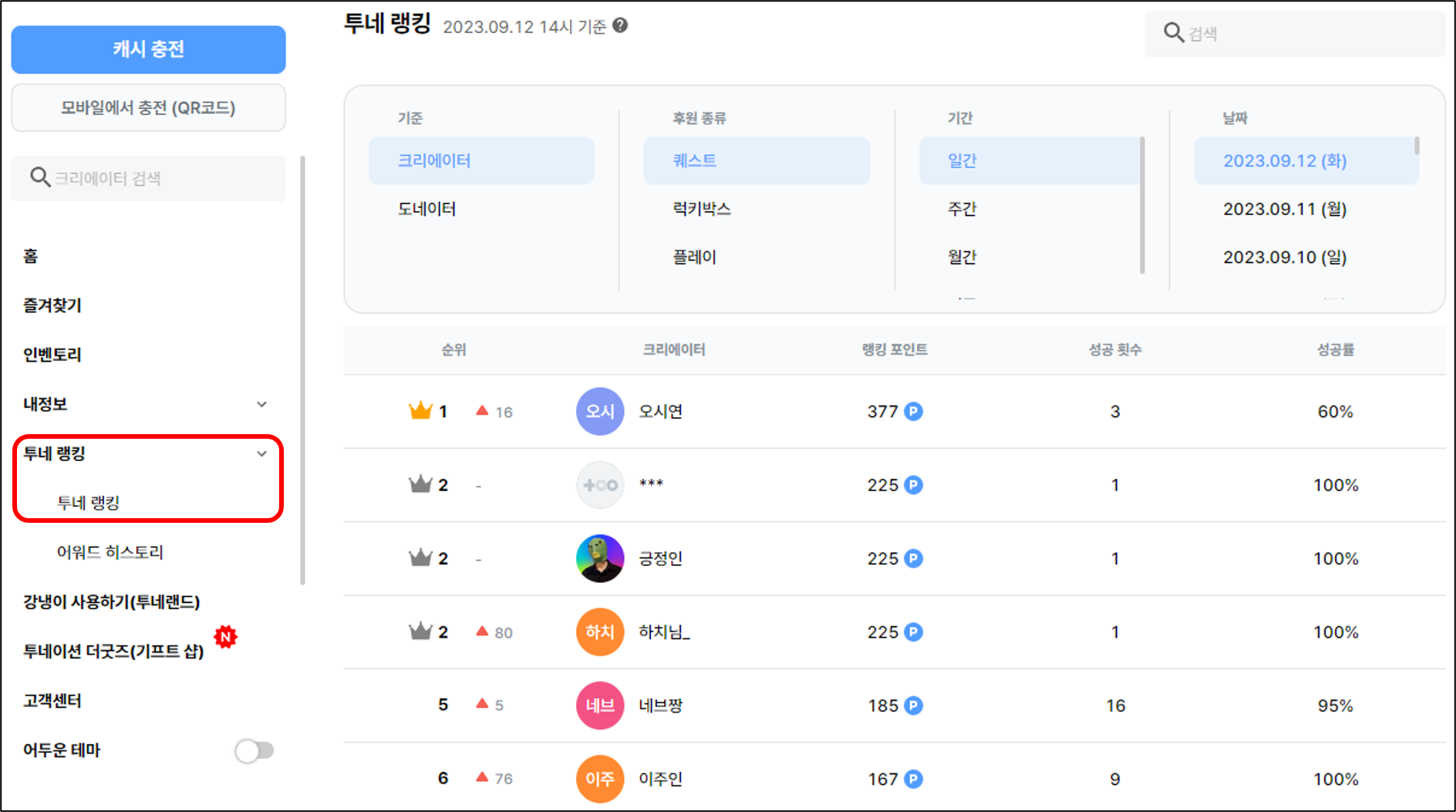
Task: Click the 랭킹 포인트 column header
Action: (x=895, y=349)
